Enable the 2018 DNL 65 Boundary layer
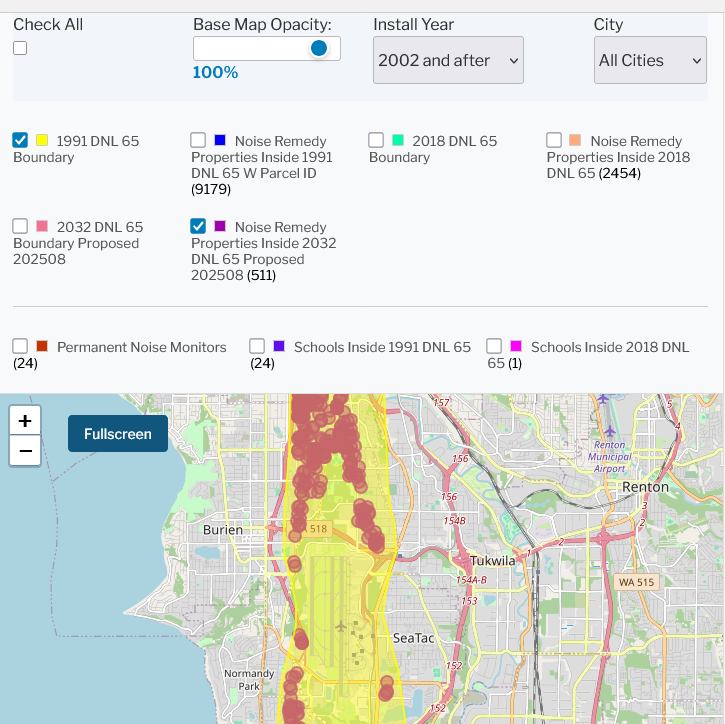The height and width of the screenshot is (724, 725). tap(376, 140)
